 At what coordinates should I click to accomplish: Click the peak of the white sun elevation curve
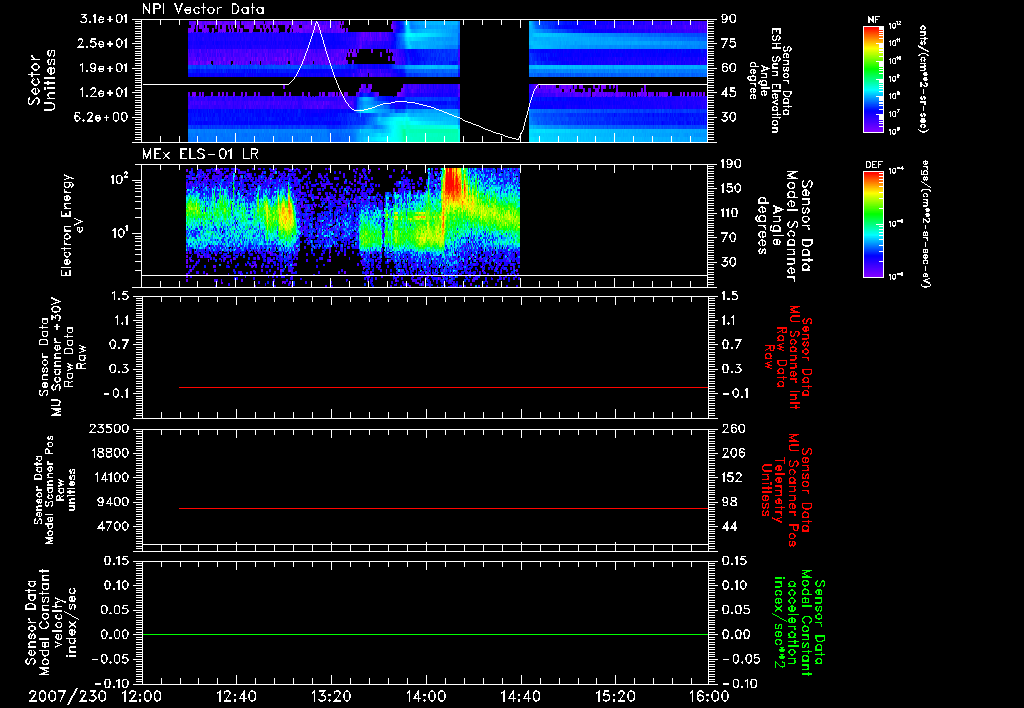pyautogui.click(x=317, y=22)
